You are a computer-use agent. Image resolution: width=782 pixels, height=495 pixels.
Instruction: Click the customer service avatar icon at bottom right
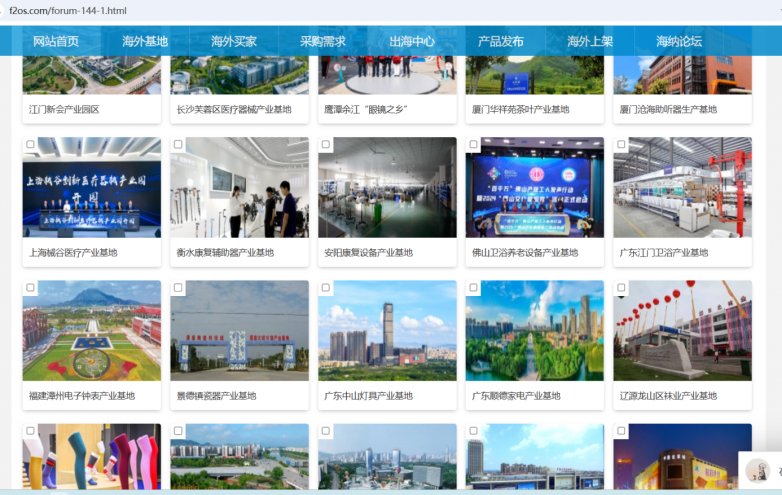coord(759,468)
